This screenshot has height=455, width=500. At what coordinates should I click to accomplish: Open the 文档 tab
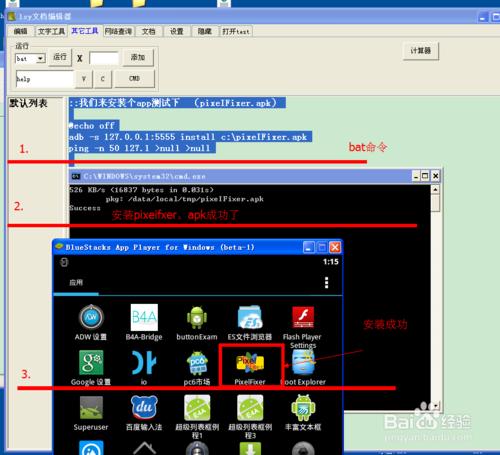(x=149, y=31)
